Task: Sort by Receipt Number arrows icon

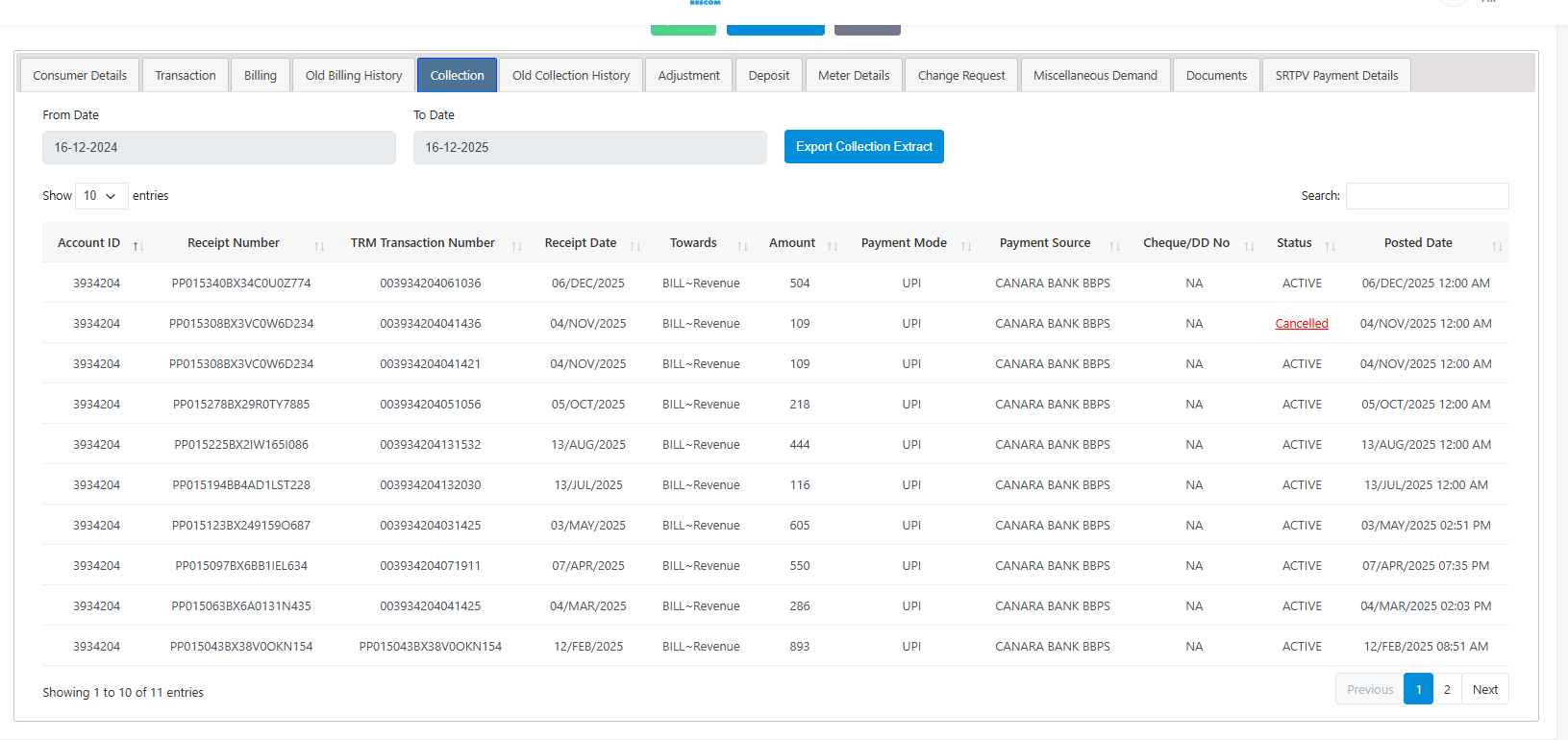Action: coord(319,246)
